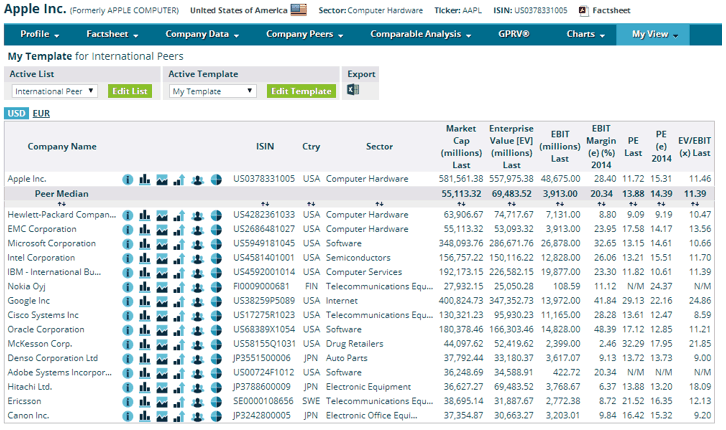726x430 pixels.
Task: Open Hewlett-Packard Company link
Action: coord(62,215)
